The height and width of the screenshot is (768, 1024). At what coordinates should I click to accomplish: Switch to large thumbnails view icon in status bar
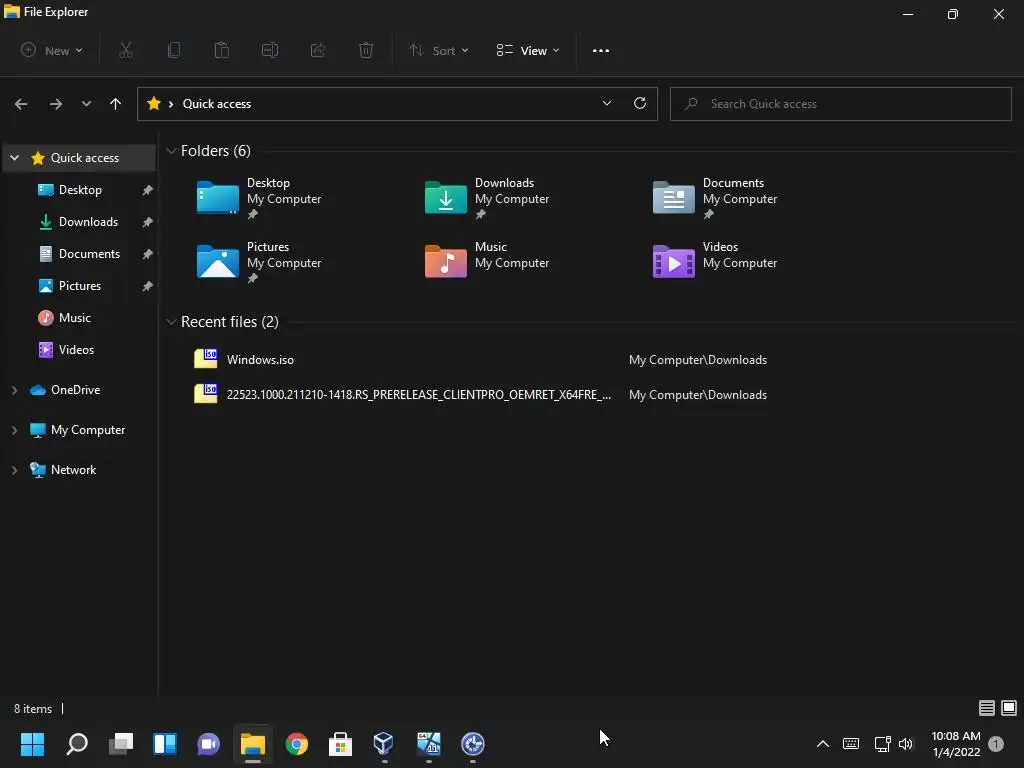coord(1009,708)
